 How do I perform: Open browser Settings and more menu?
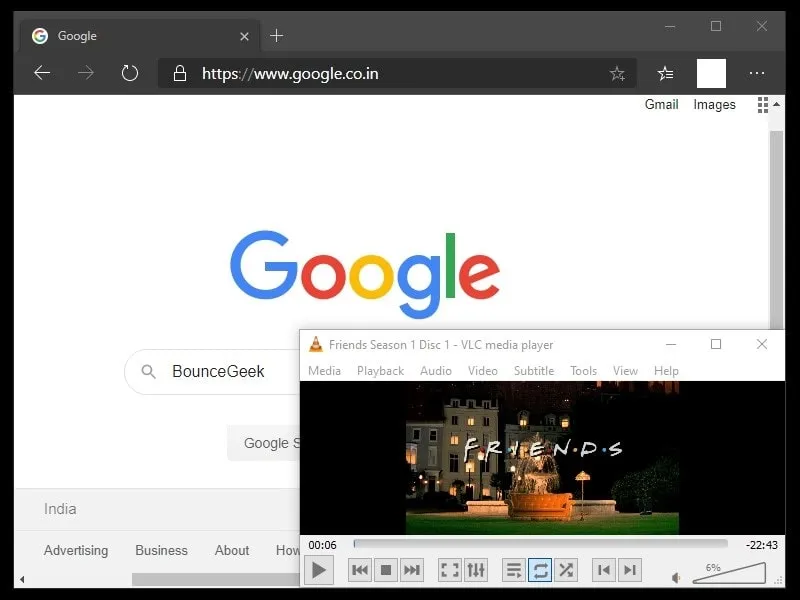[757, 73]
